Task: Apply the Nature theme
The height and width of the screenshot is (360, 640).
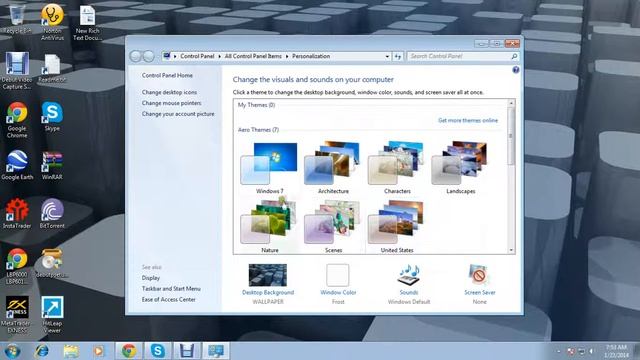Action: (269, 225)
